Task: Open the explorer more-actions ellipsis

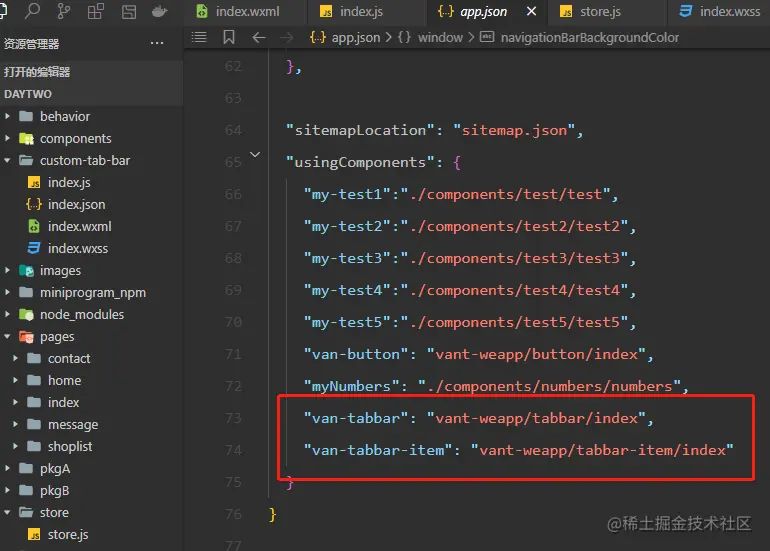Action: click(157, 43)
